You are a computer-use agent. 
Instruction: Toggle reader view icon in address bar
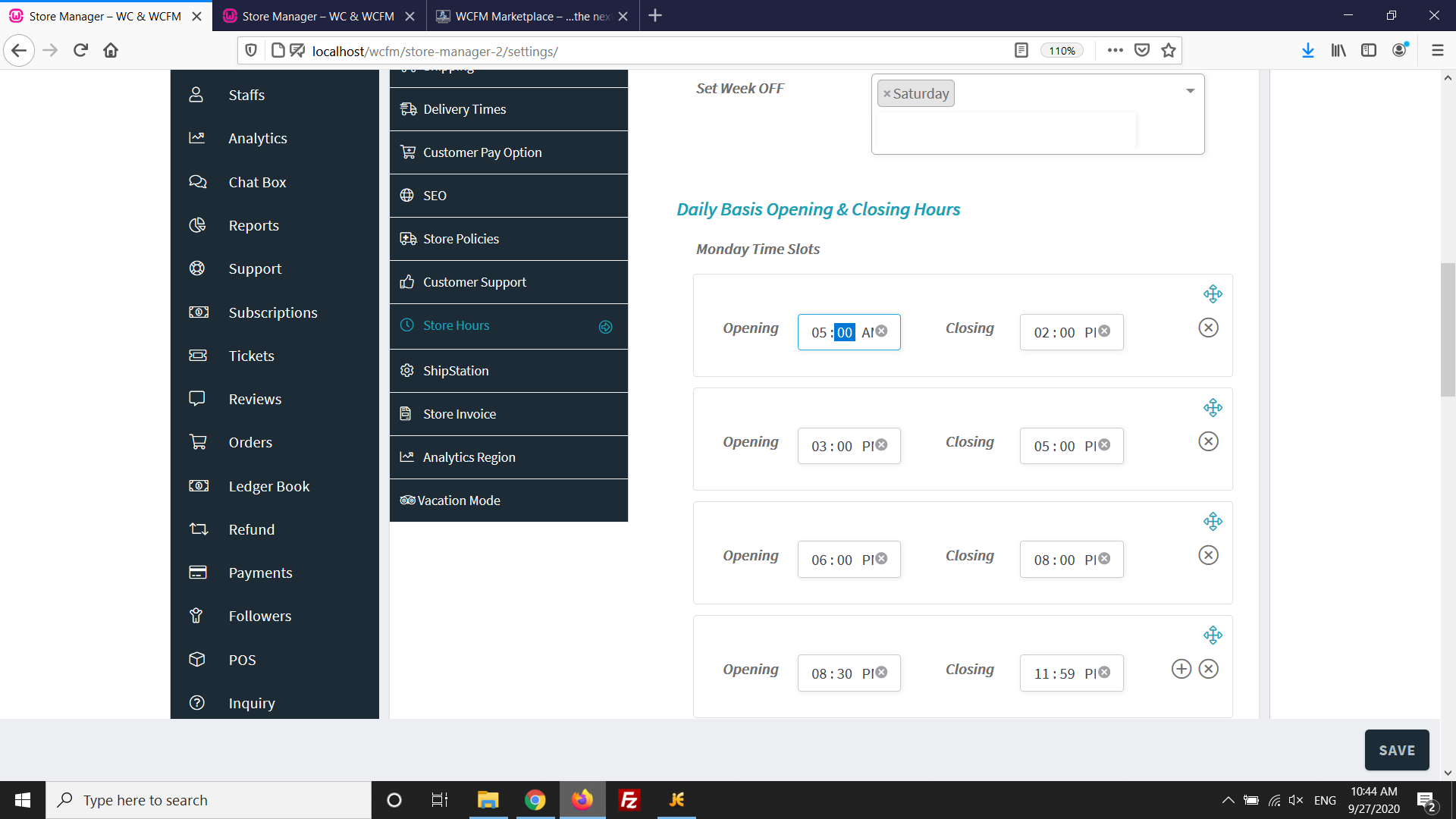pyautogui.click(x=1021, y=51)
